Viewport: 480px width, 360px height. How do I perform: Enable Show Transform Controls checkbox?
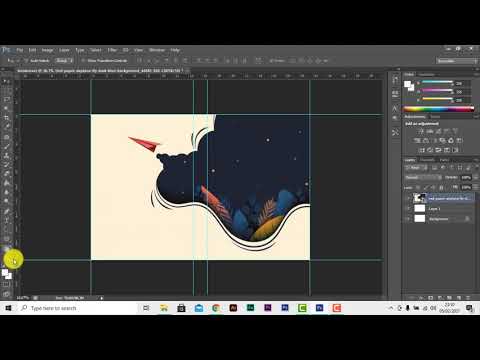(83, 61)
